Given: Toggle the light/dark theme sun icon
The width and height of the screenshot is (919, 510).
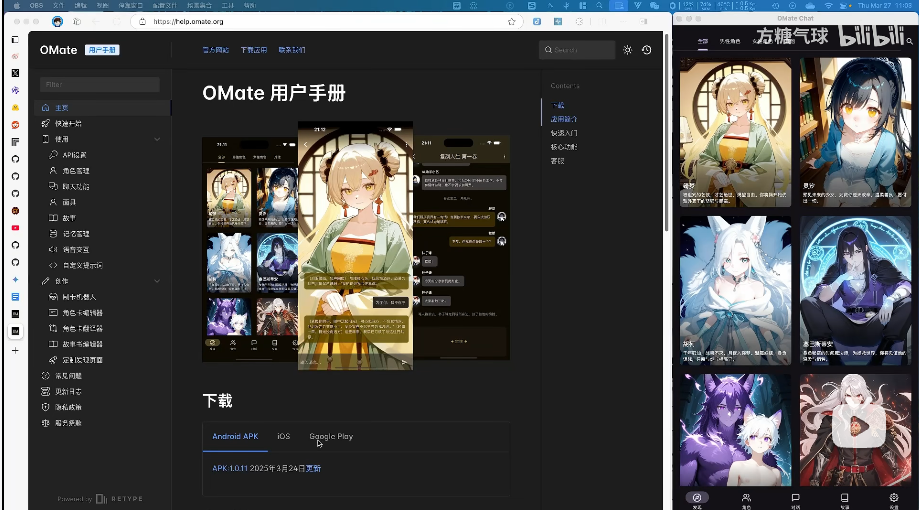Looking at the screenshot, I should (627, 50).
